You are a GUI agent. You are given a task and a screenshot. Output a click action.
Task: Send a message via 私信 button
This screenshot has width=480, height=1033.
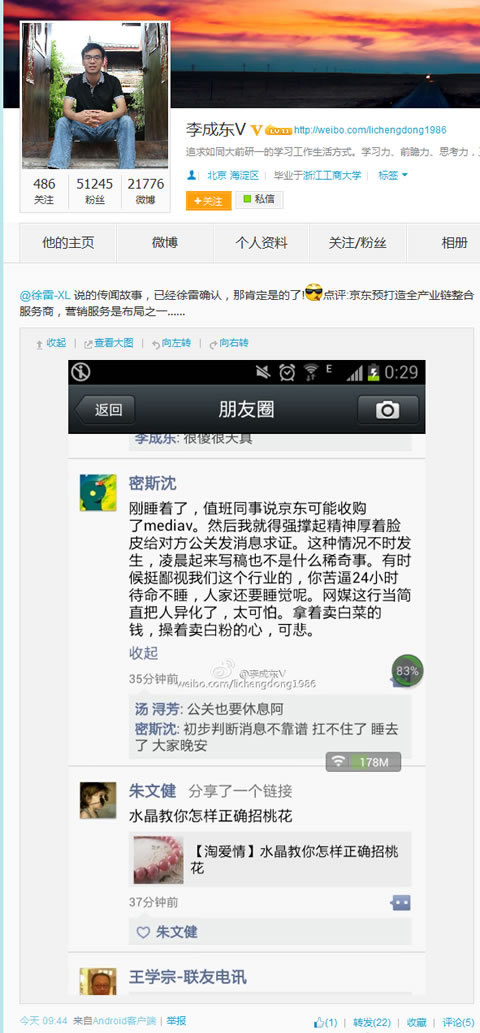[x=259, y=200]
